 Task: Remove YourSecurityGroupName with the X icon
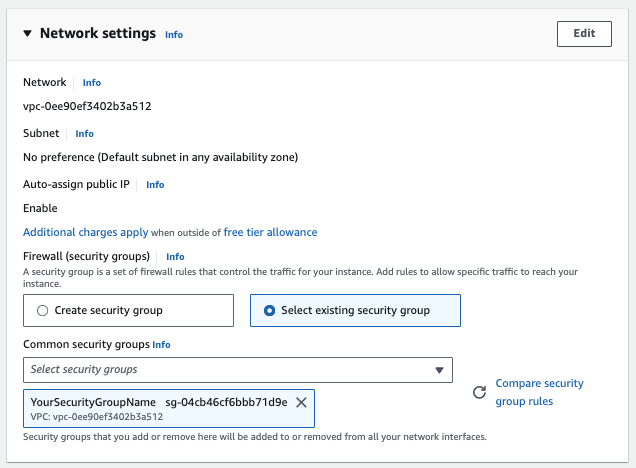[x=302, y=402]
